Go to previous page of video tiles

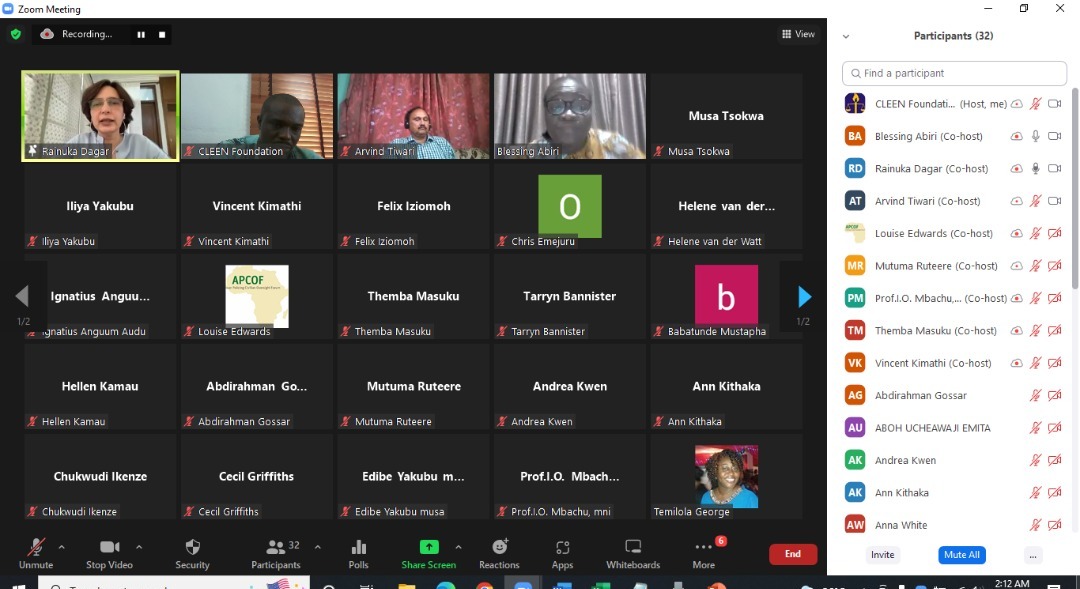[22, 296]
